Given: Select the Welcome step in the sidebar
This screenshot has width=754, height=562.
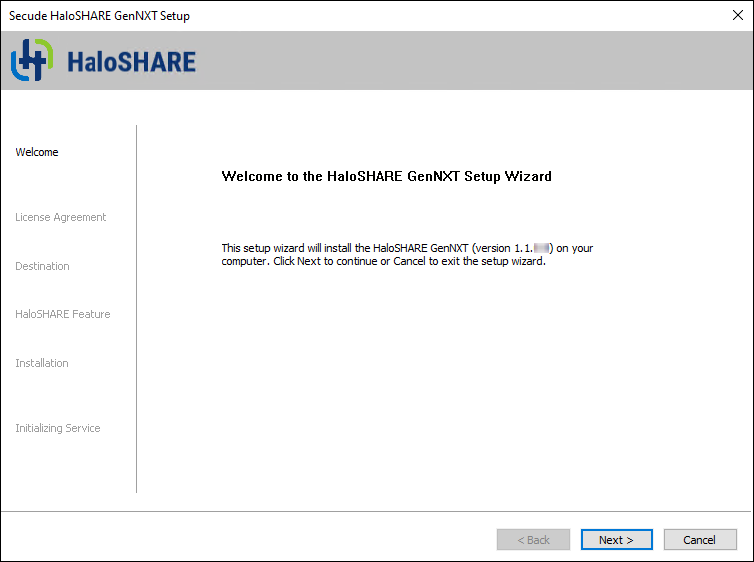Looking at the screenshot, I should click(x=37, y=152).
